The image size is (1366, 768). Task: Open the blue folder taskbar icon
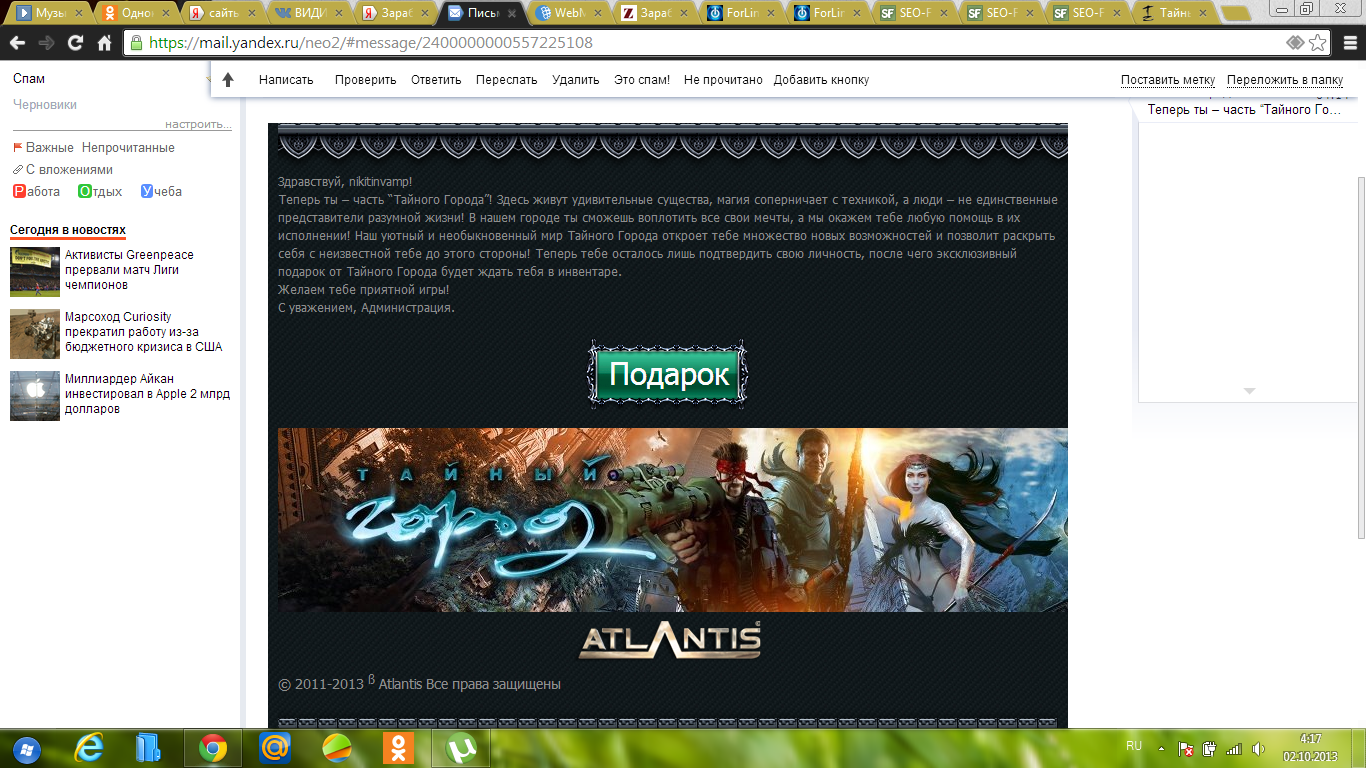coord(150,748)
